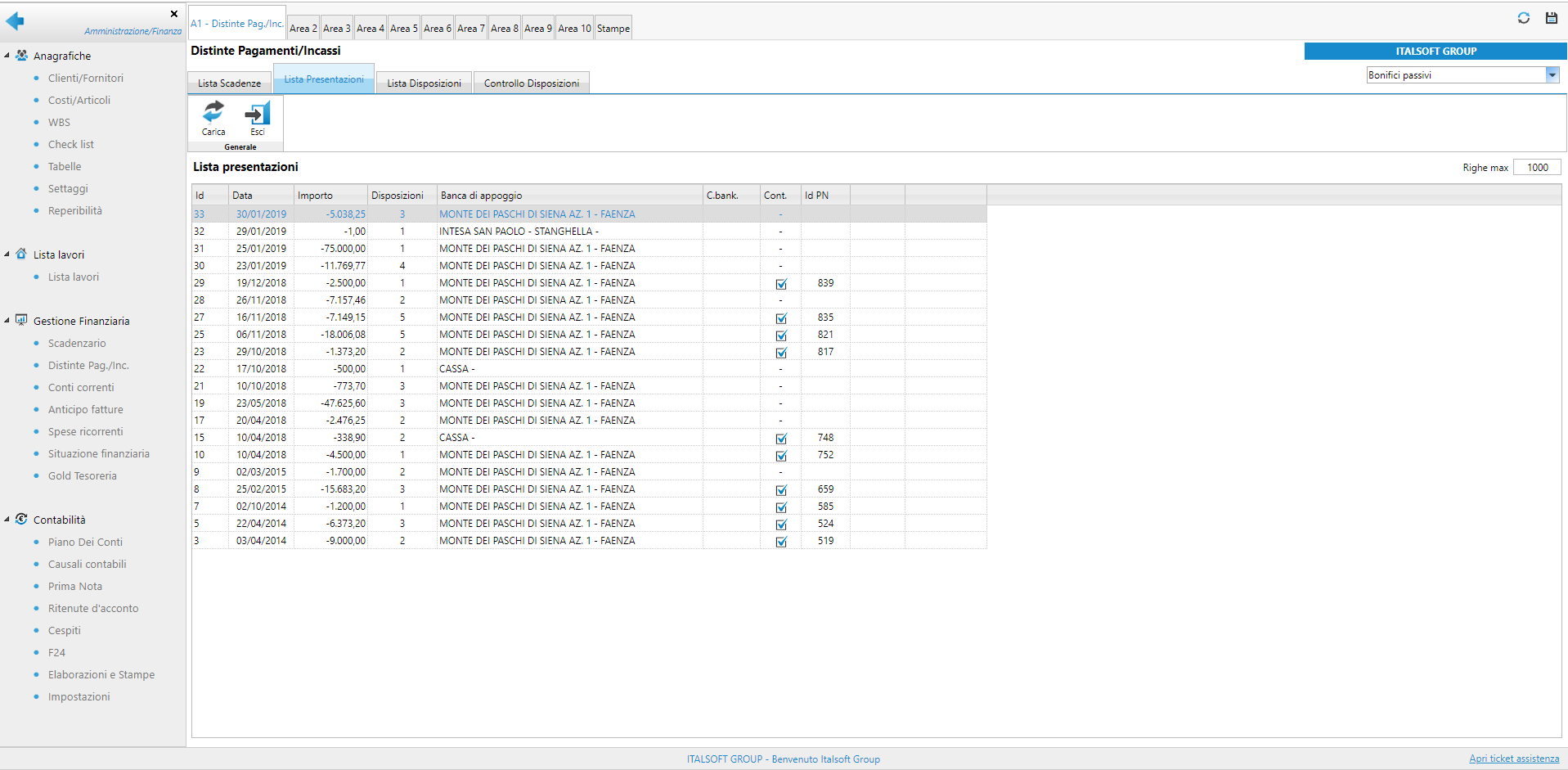The image size is (1568, 770).
Task: Click the refresh icon at top right
Action: [1523, 18]
